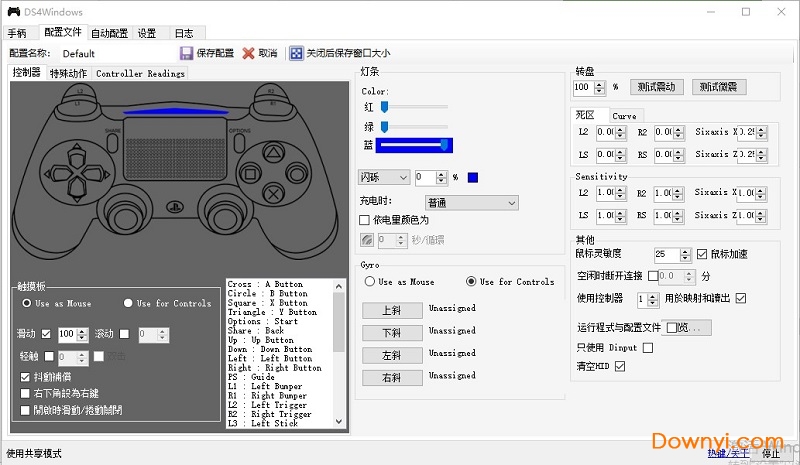This screenshot has width=800, height=465.
Task: Click the R2 trigger on the controller image
Action: point(271,92)
